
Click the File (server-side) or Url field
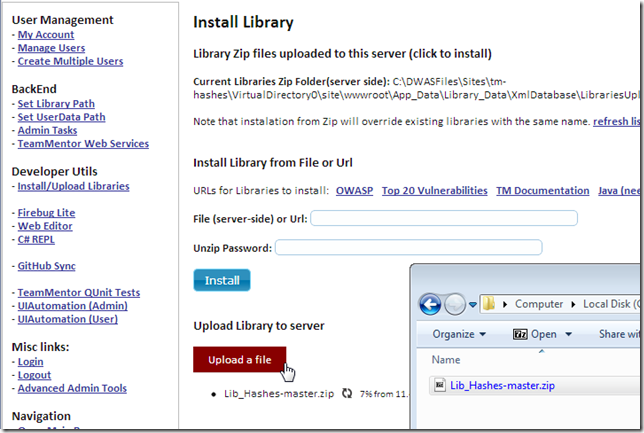point(444,218)
